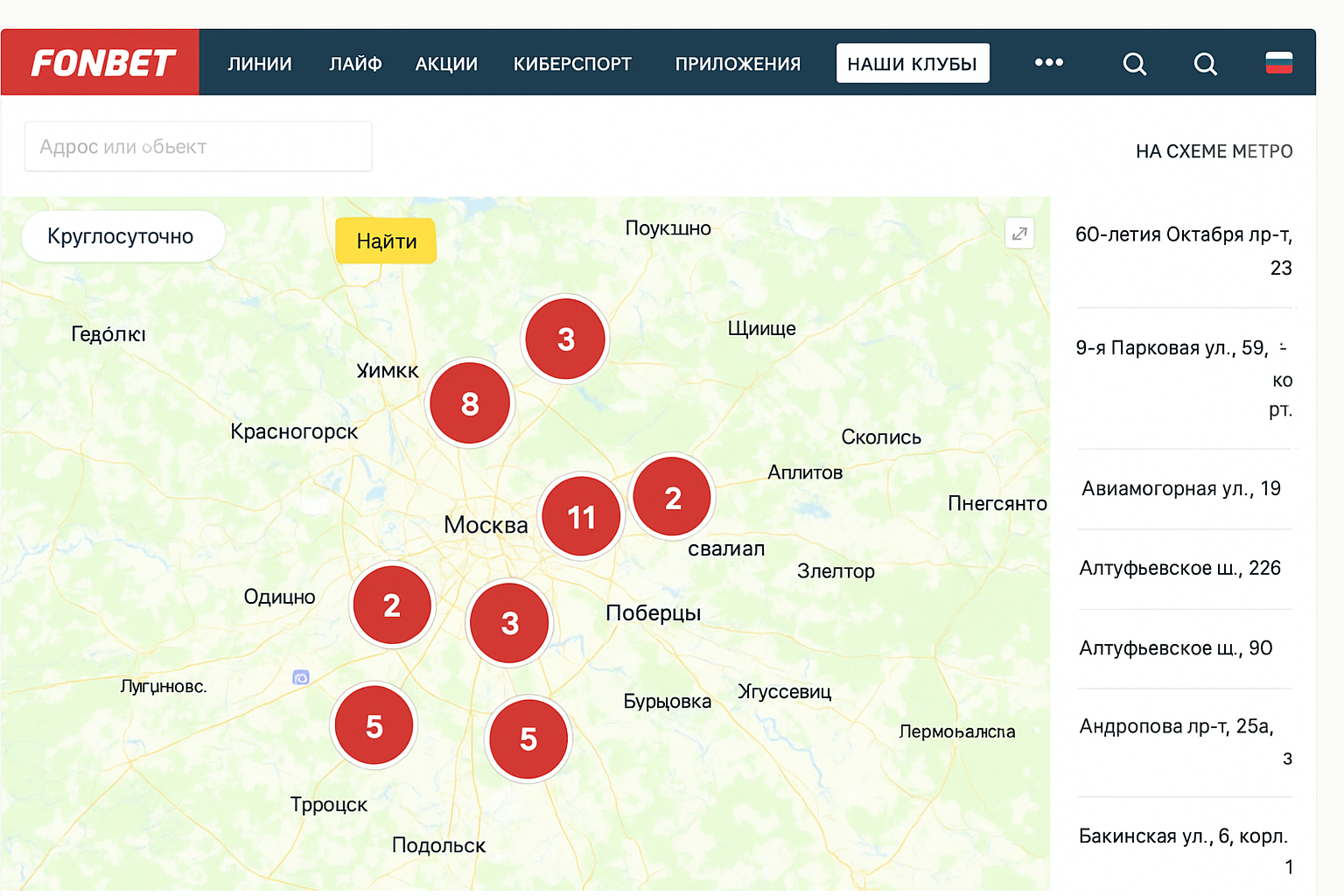
Task: Click the small camera icon on the map
Action: click(301, 677)
